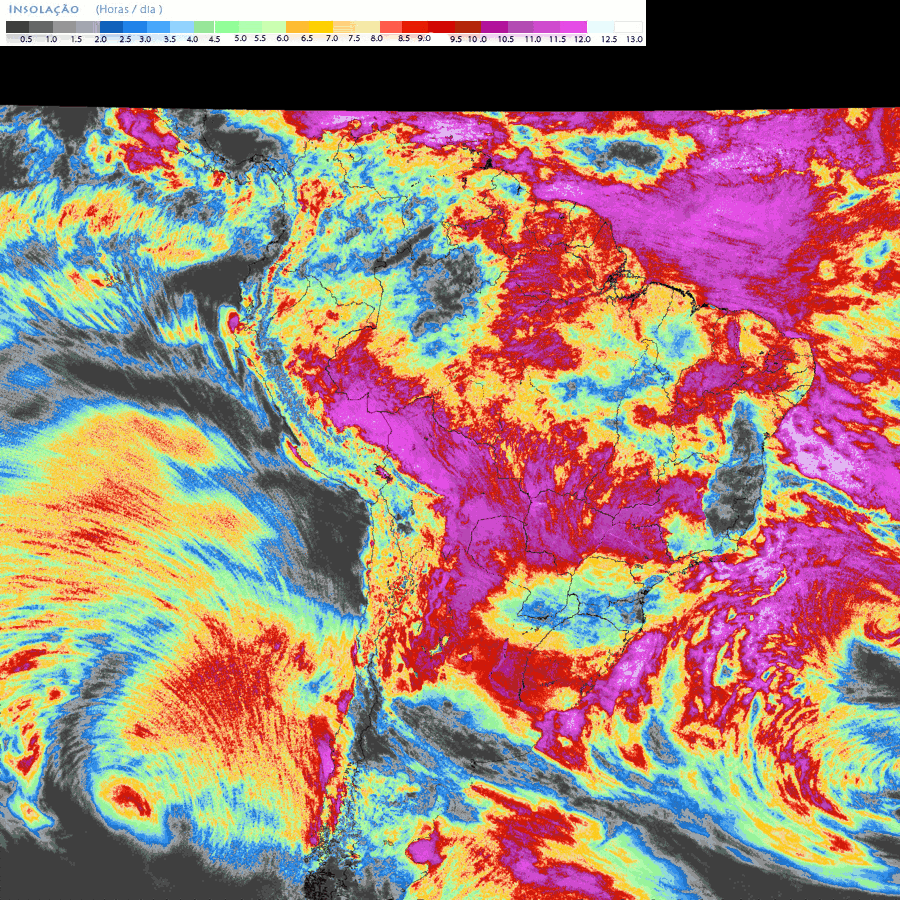This screenshot has height=900, width=900.
Task: Click legend value '11.0'
Action: pos(533,39)
